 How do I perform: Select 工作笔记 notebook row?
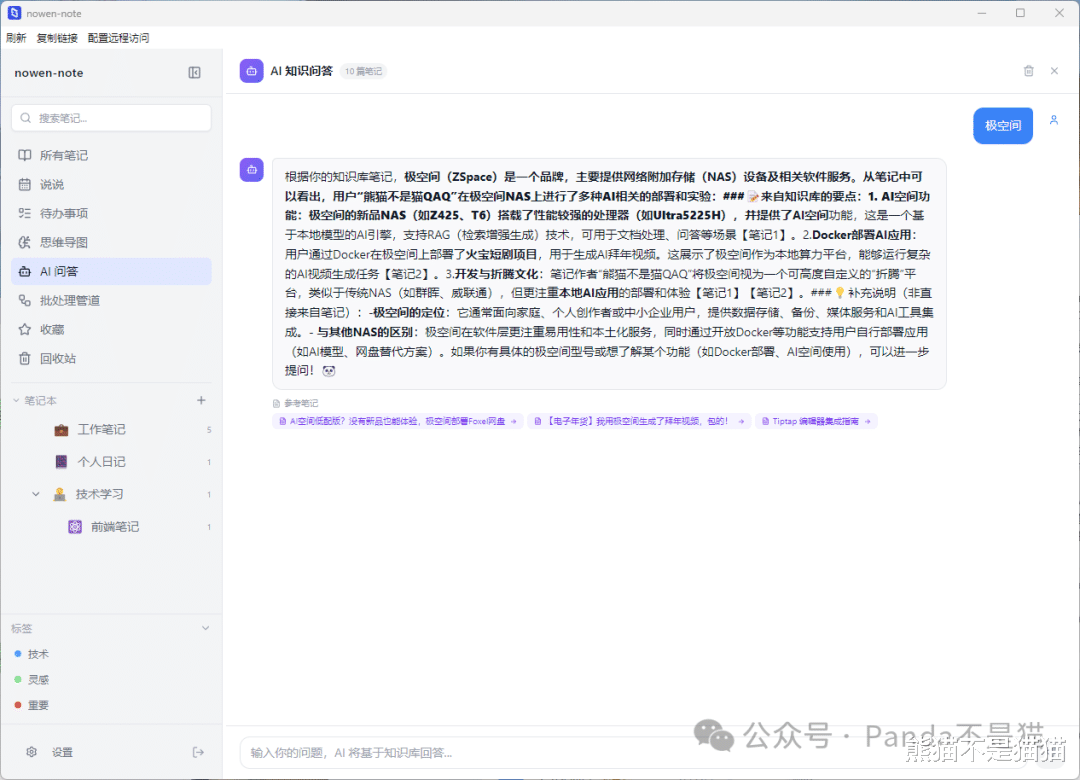(x=112, y=429)
